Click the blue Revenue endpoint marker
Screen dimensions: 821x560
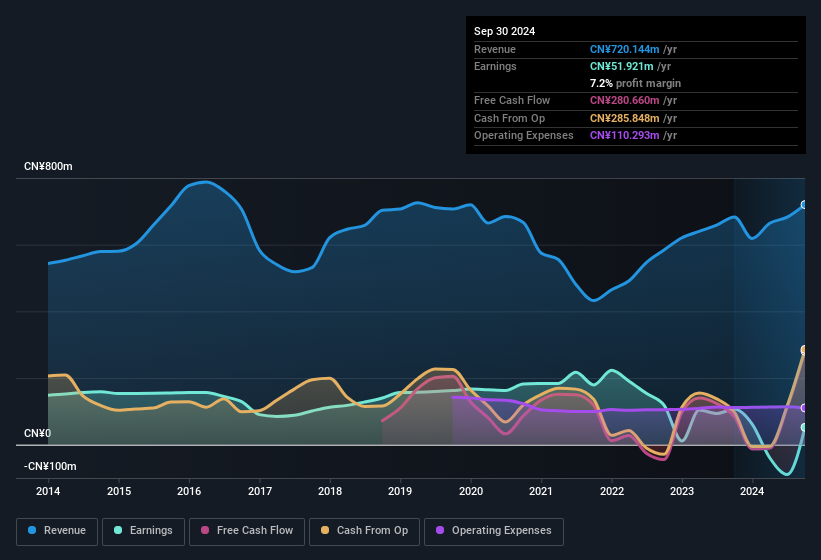tap(804, 205)
